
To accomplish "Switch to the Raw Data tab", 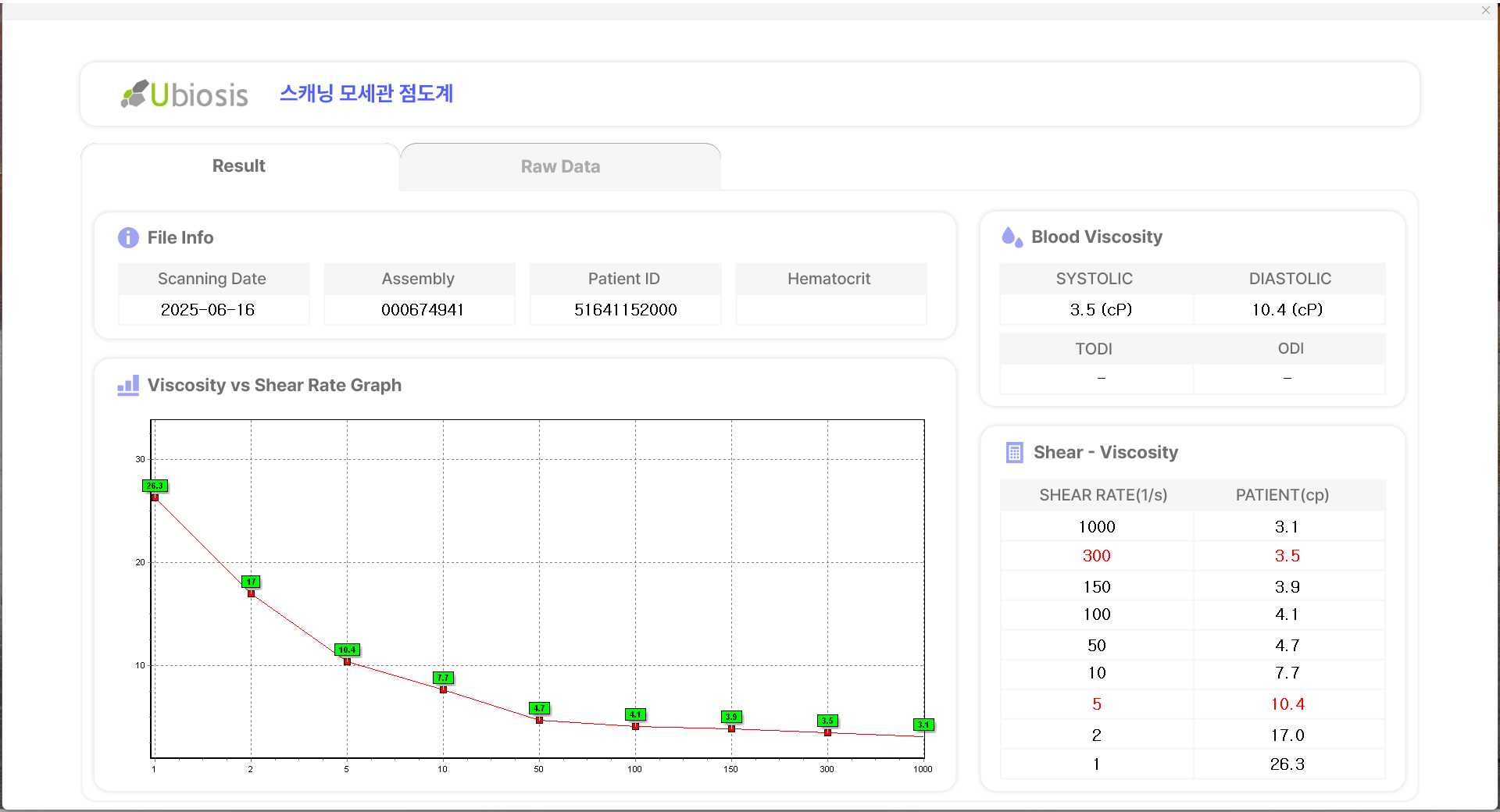I will [559, 166].
